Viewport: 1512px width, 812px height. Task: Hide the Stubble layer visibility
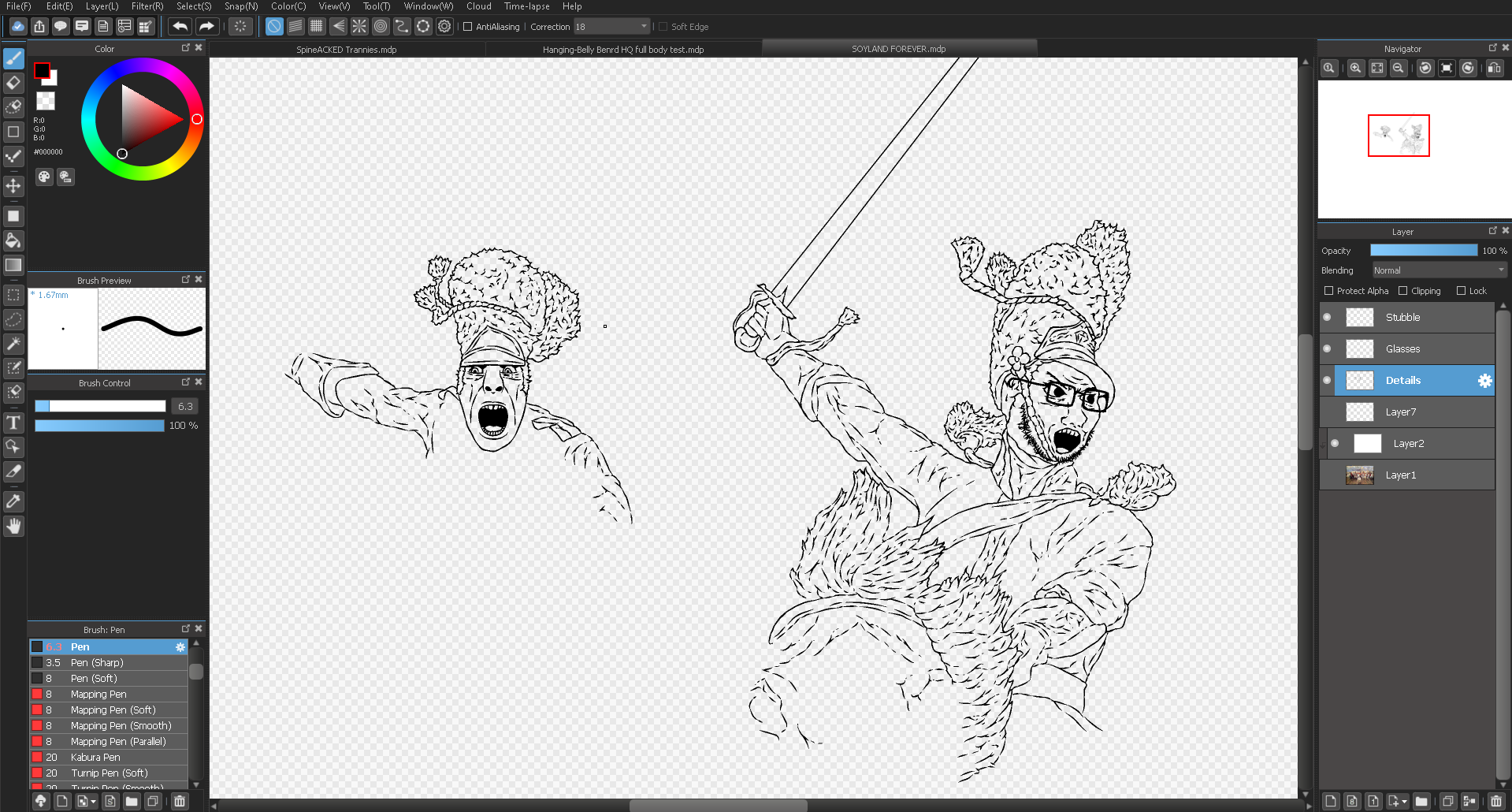click(1327, 318)
